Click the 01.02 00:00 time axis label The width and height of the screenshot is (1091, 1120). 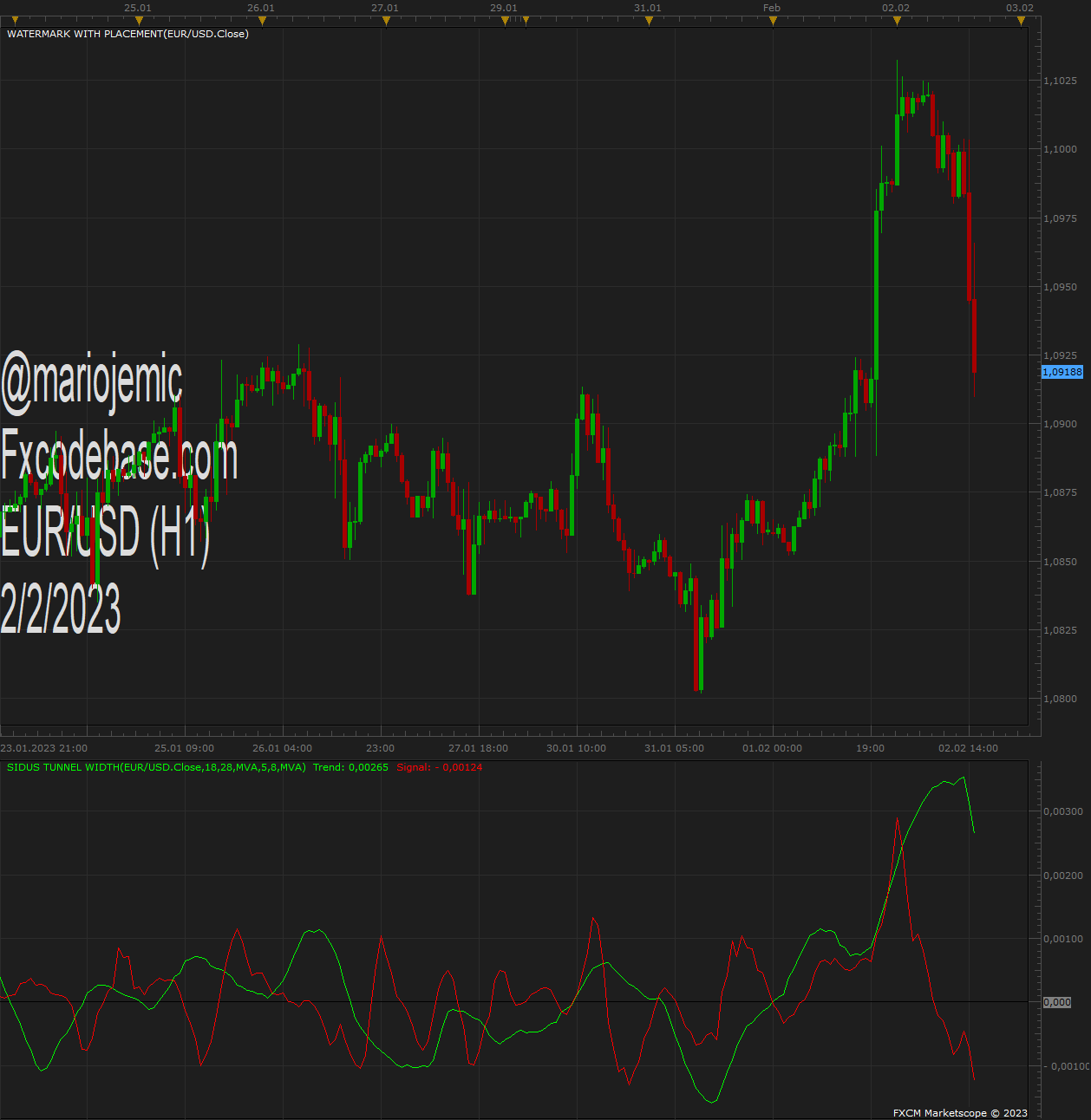click(773, 748)
